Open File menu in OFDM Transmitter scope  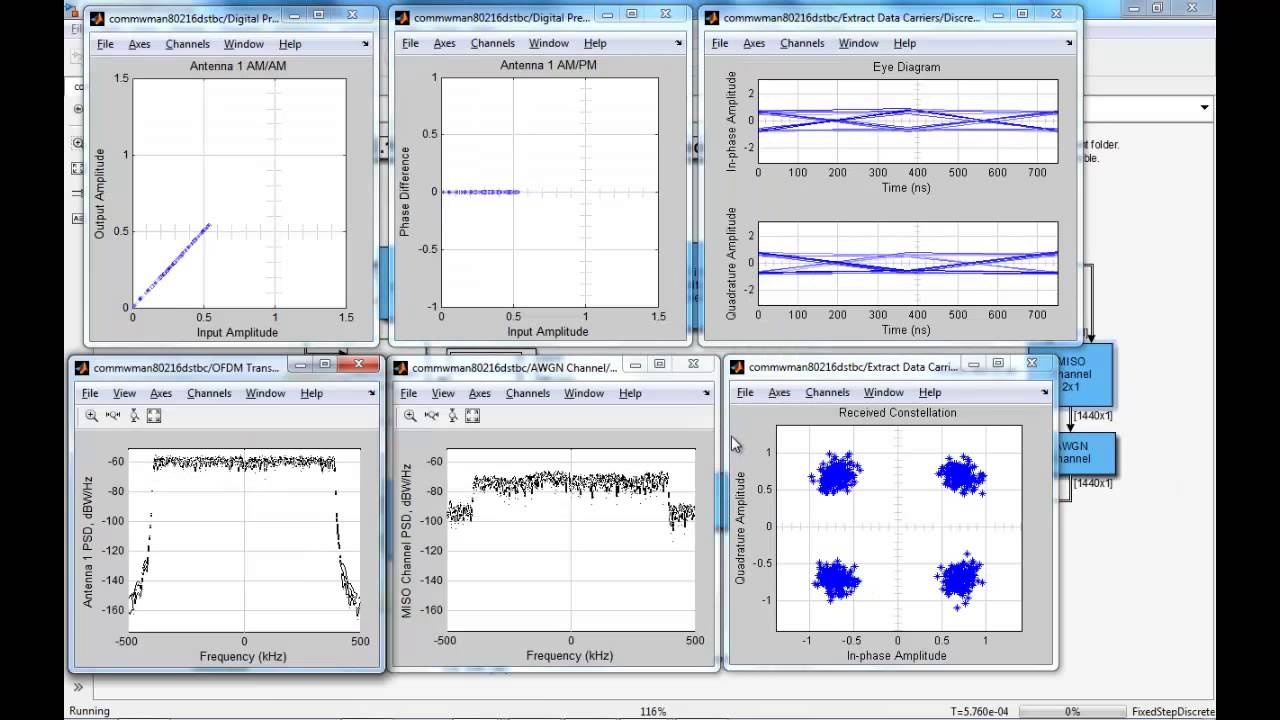(x=90, y=393)
